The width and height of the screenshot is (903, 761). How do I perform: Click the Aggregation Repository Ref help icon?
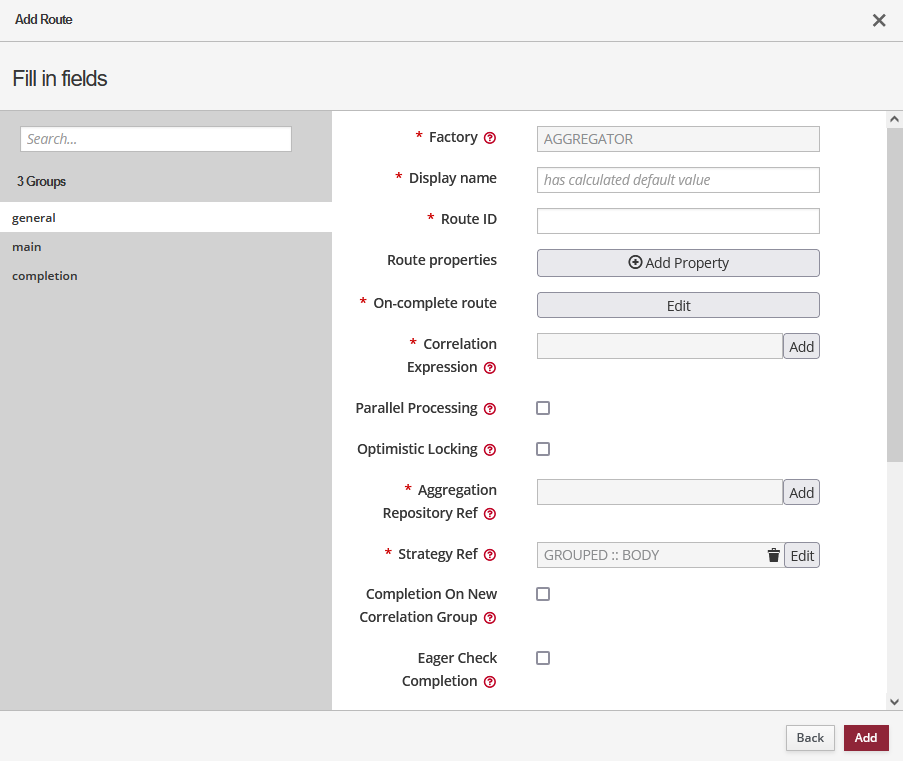(x=490, y=514)
